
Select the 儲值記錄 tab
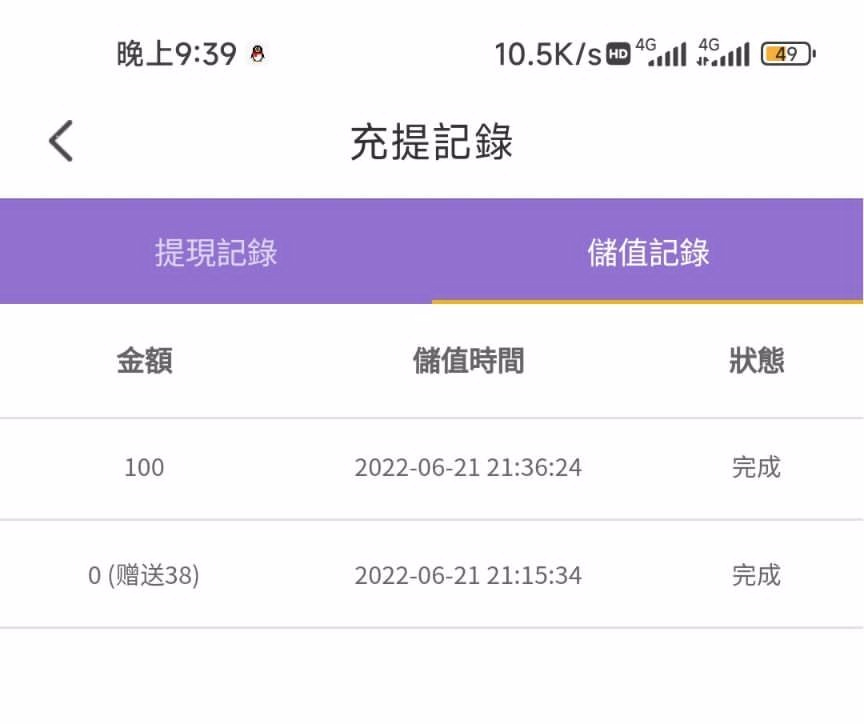point(648,252)
